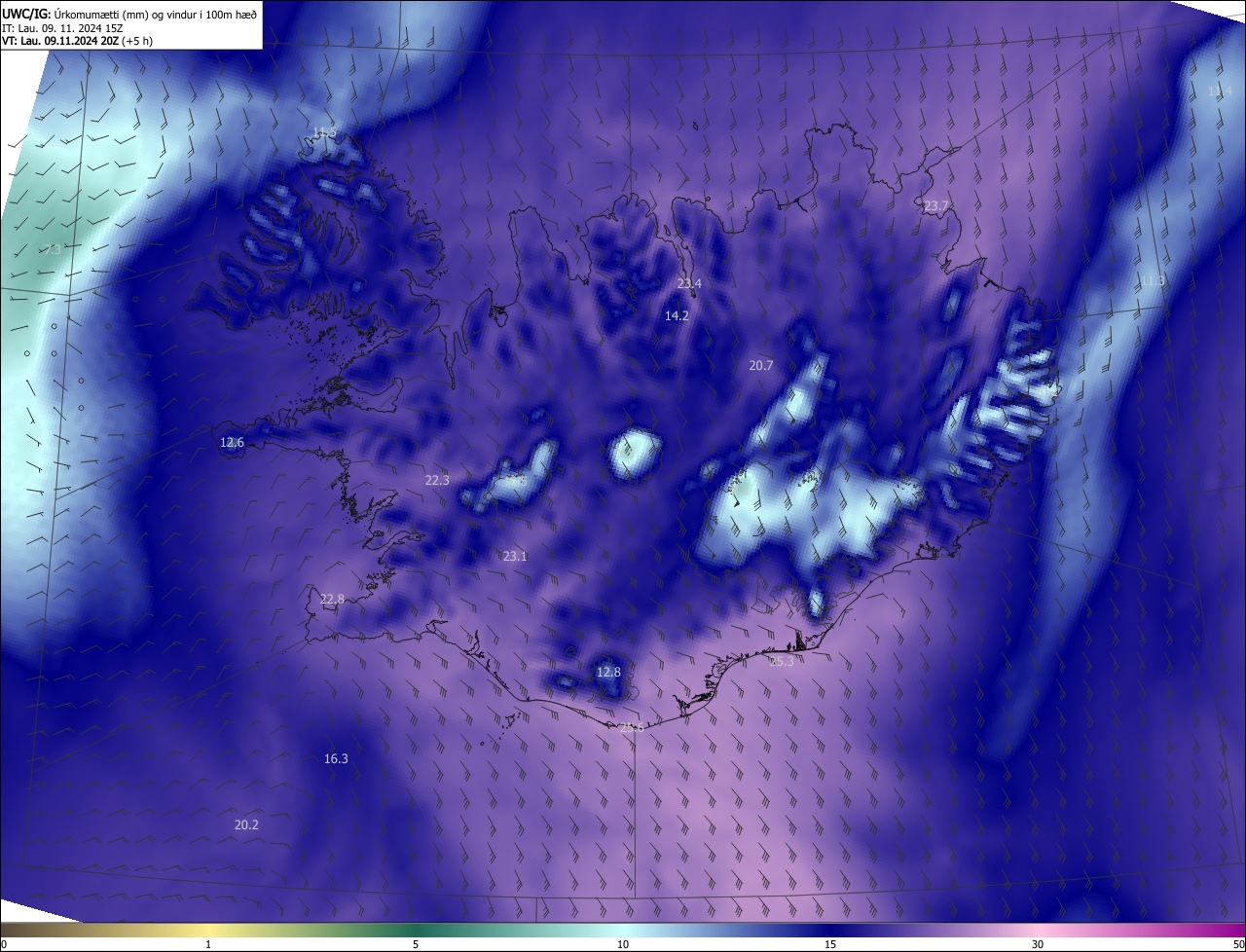Click the map title "UWC/IG: Úrkomumætti (mm)"

pyautogui.click(x=77, y=14)
